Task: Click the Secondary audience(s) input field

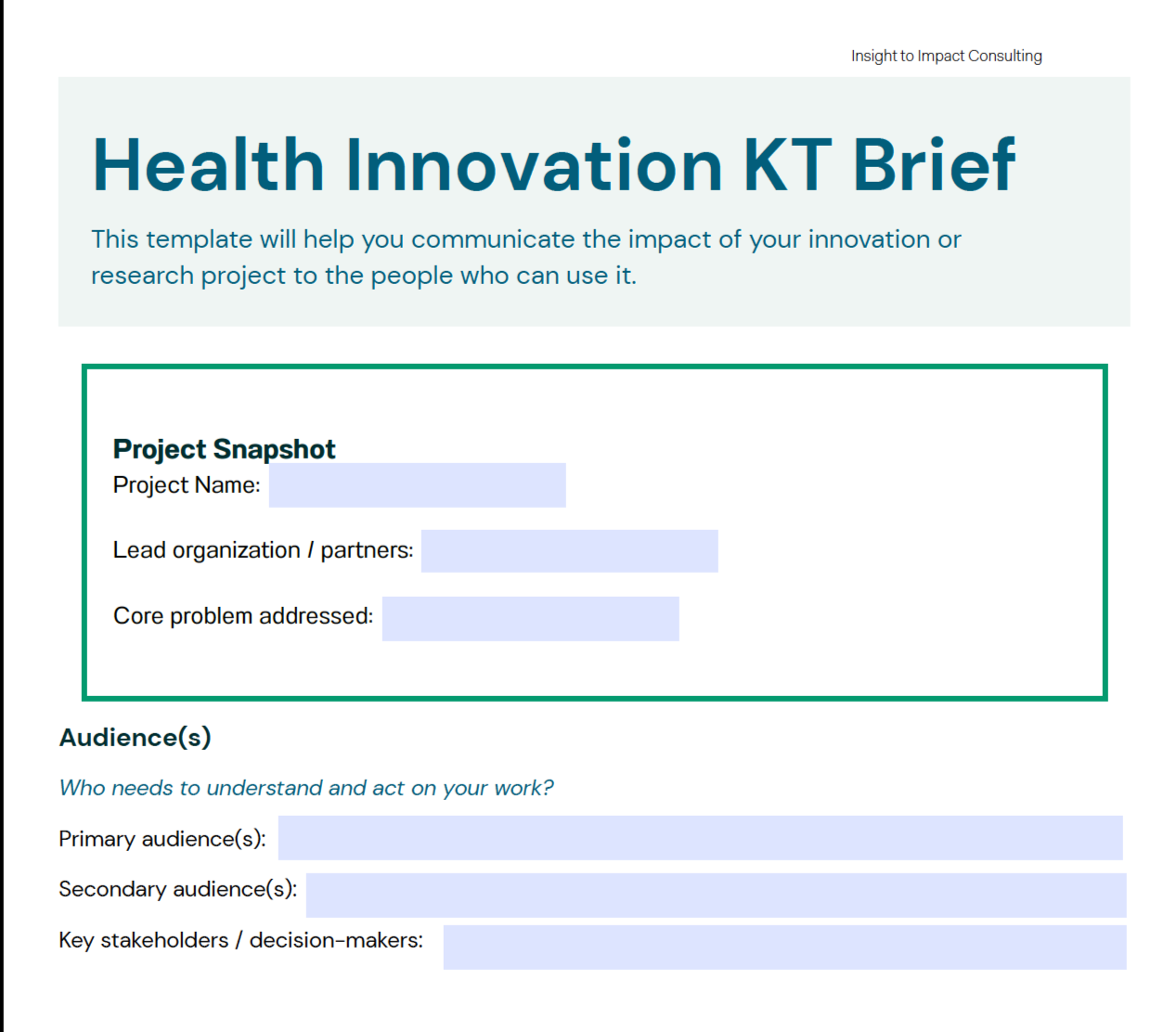Action: tap(716, 896)
